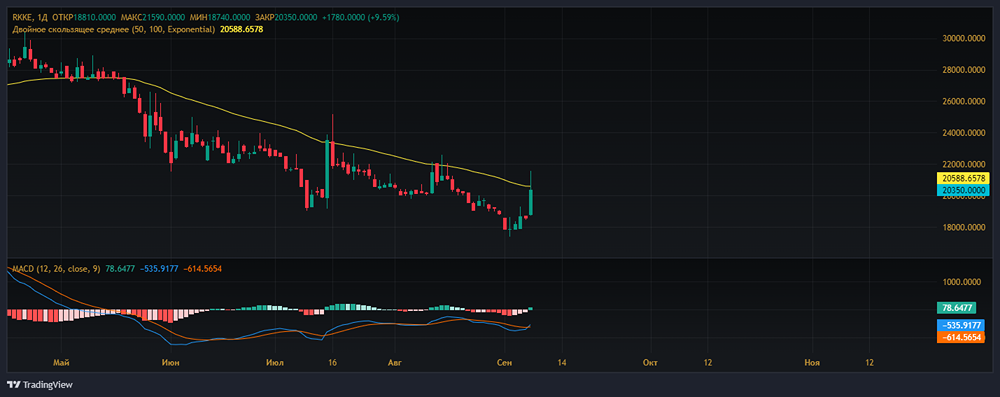This screenshot has width=1000, height=397.
Task: Click the Май label on time axis
Action: tap(62, 363)
